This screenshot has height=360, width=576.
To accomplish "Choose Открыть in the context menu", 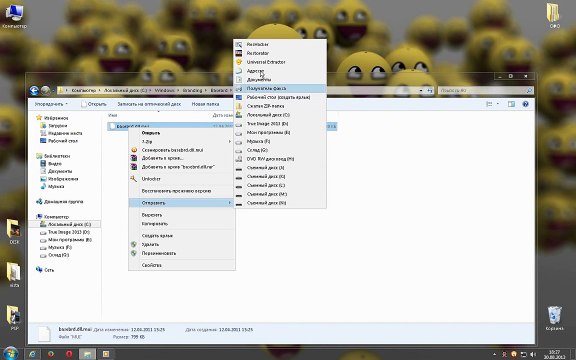I will (181, 133).
